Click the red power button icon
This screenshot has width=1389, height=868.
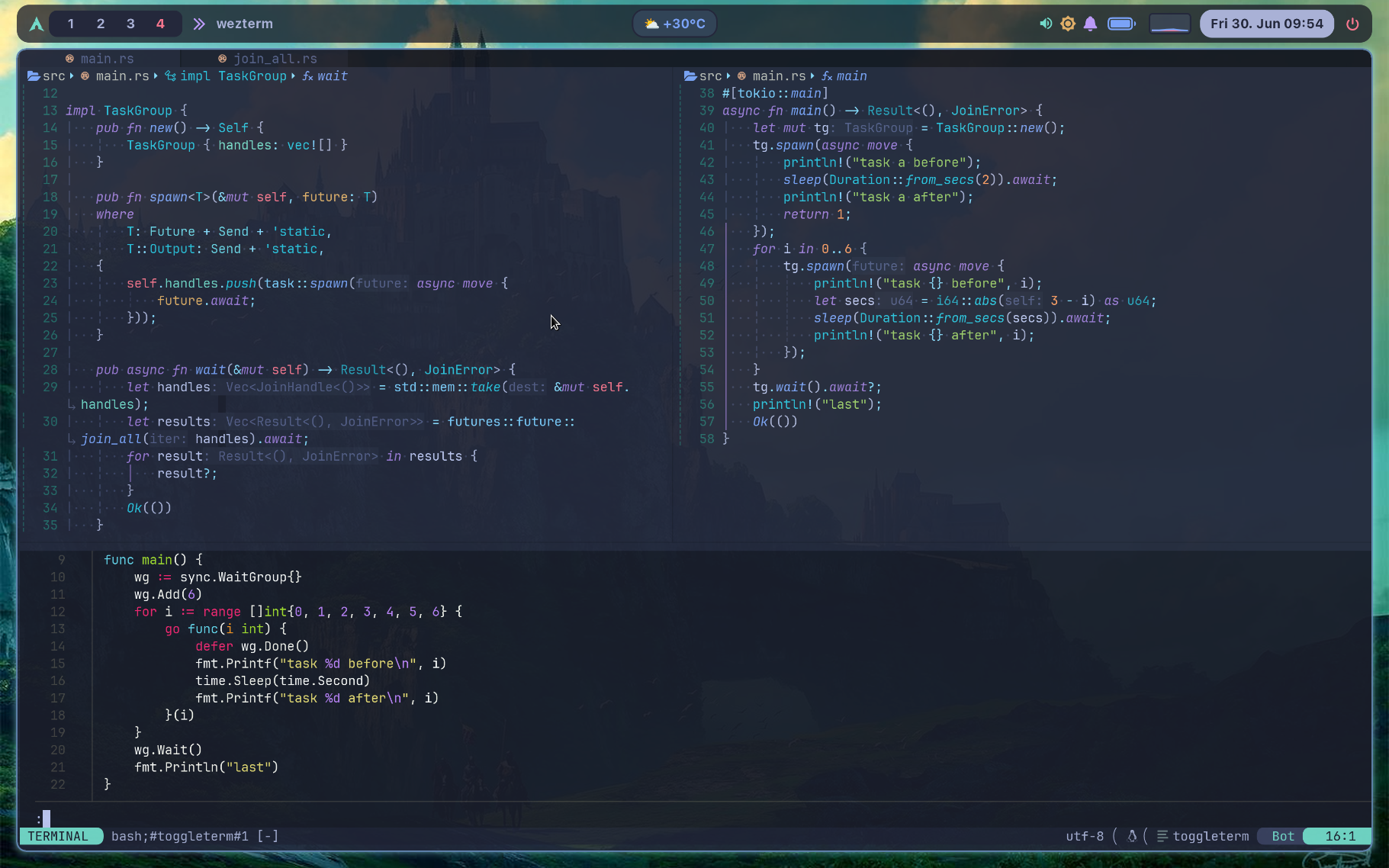pos(1352,24)
